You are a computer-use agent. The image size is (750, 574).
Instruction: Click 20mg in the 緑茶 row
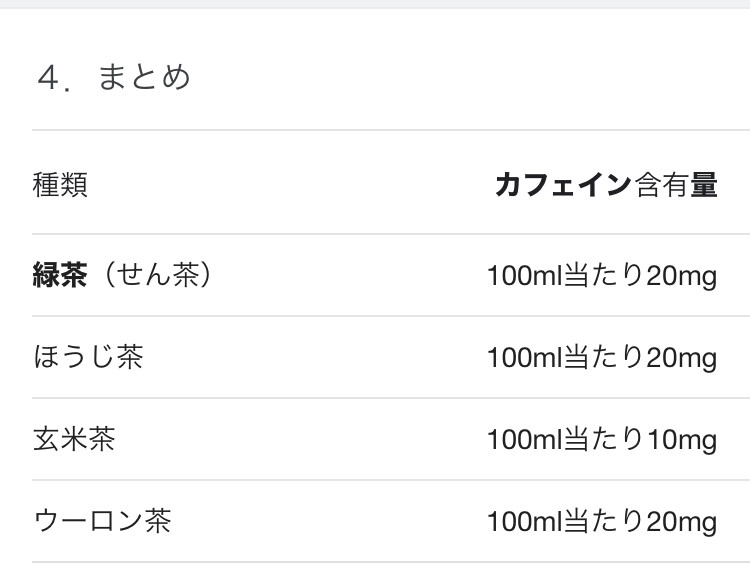[x=682, y=276]
